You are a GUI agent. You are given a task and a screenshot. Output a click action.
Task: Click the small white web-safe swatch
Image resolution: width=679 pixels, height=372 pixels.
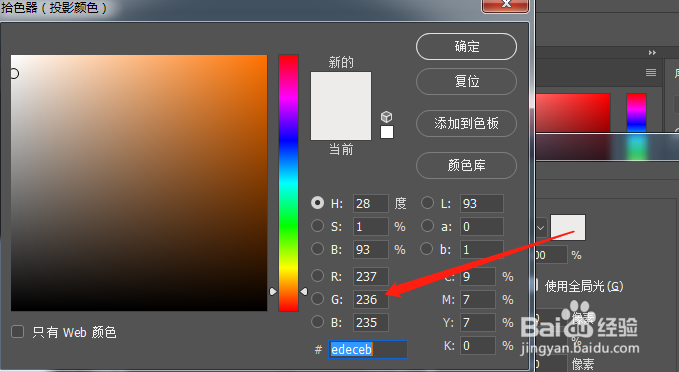coord(387,132)
